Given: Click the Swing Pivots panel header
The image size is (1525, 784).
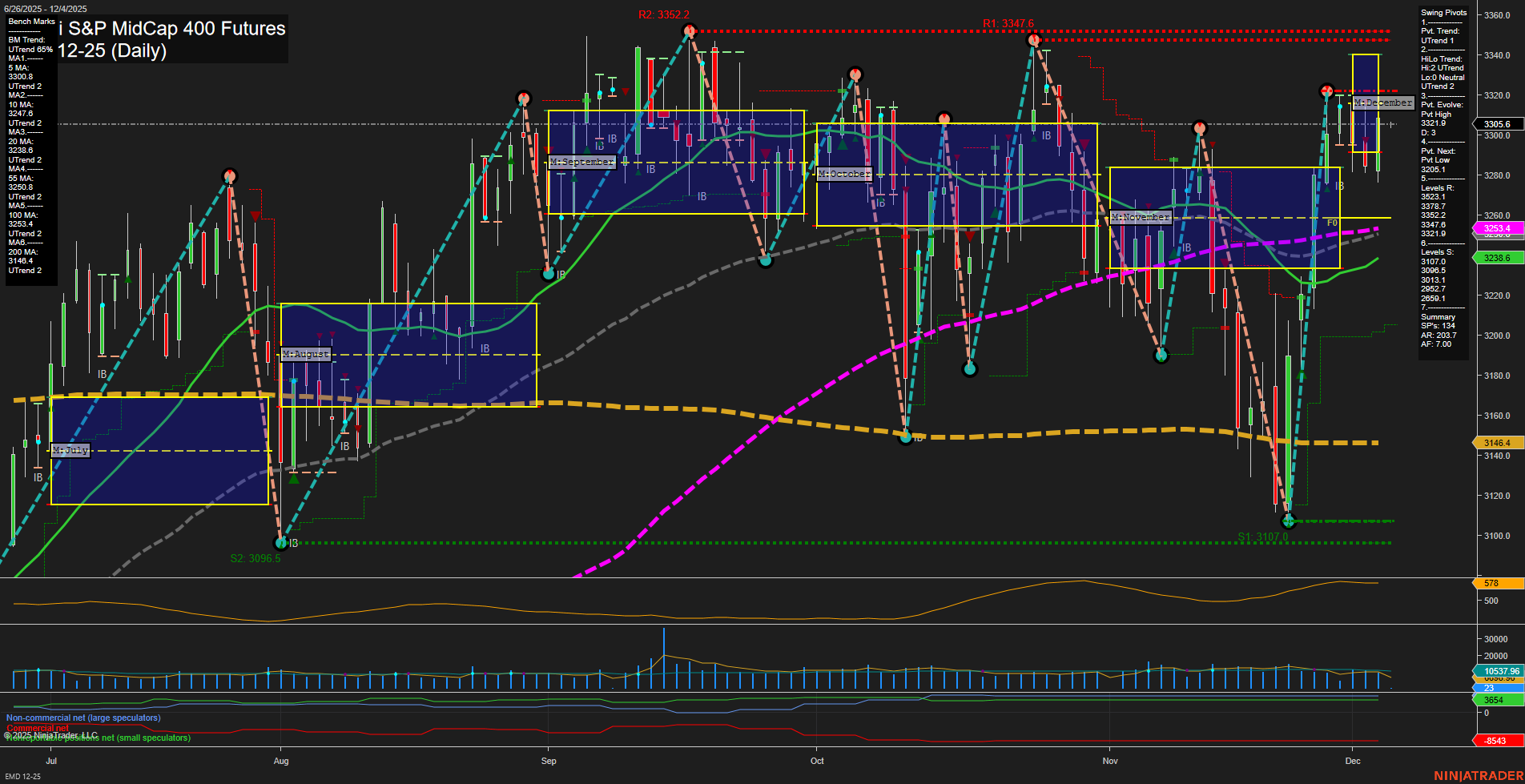Looking at the screenshot, I should (1443, 13).
